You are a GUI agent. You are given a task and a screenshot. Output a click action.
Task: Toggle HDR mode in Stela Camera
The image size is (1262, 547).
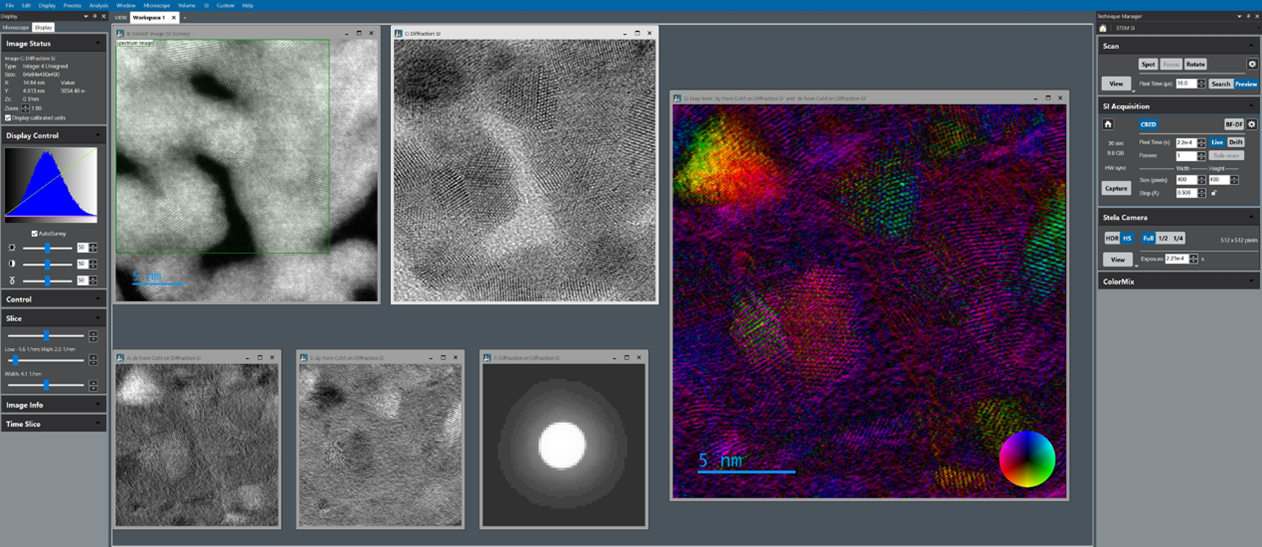(1111, 238)
